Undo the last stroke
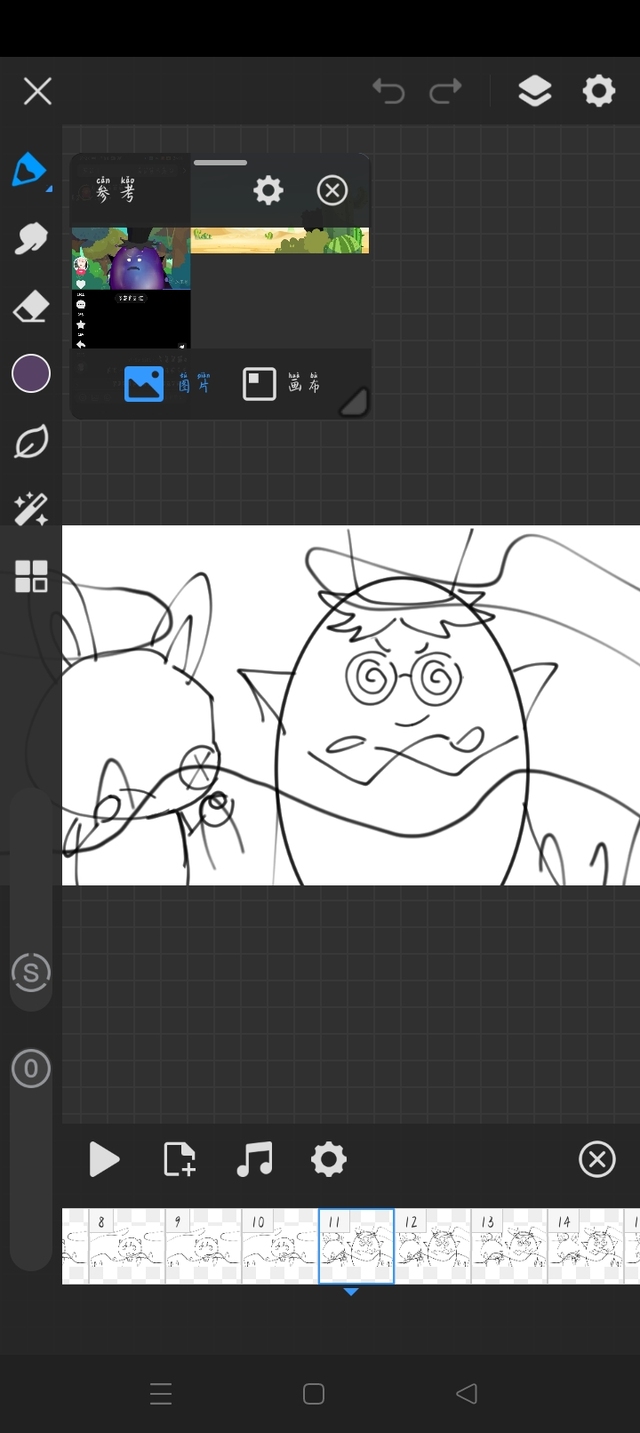This screenshot has height=1433, width=640. coord(388,92)
